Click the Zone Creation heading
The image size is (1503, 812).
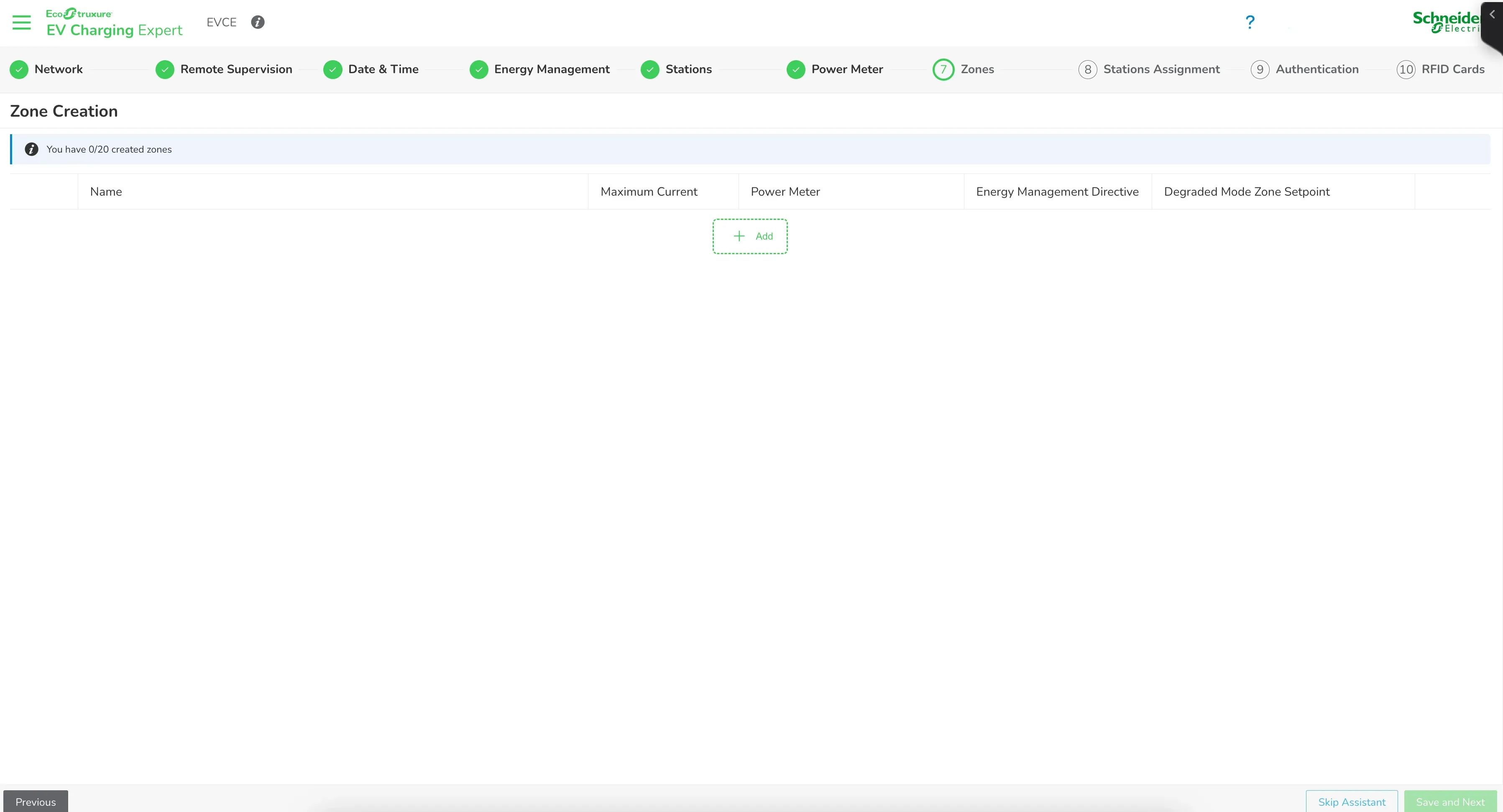click(x=64, y=111)
